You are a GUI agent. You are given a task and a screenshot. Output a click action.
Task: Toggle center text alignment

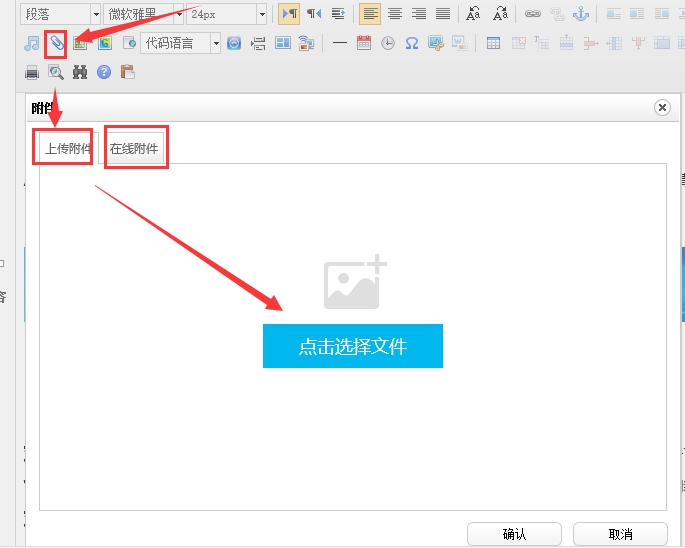pyautogui.click(x=394, y=14)
